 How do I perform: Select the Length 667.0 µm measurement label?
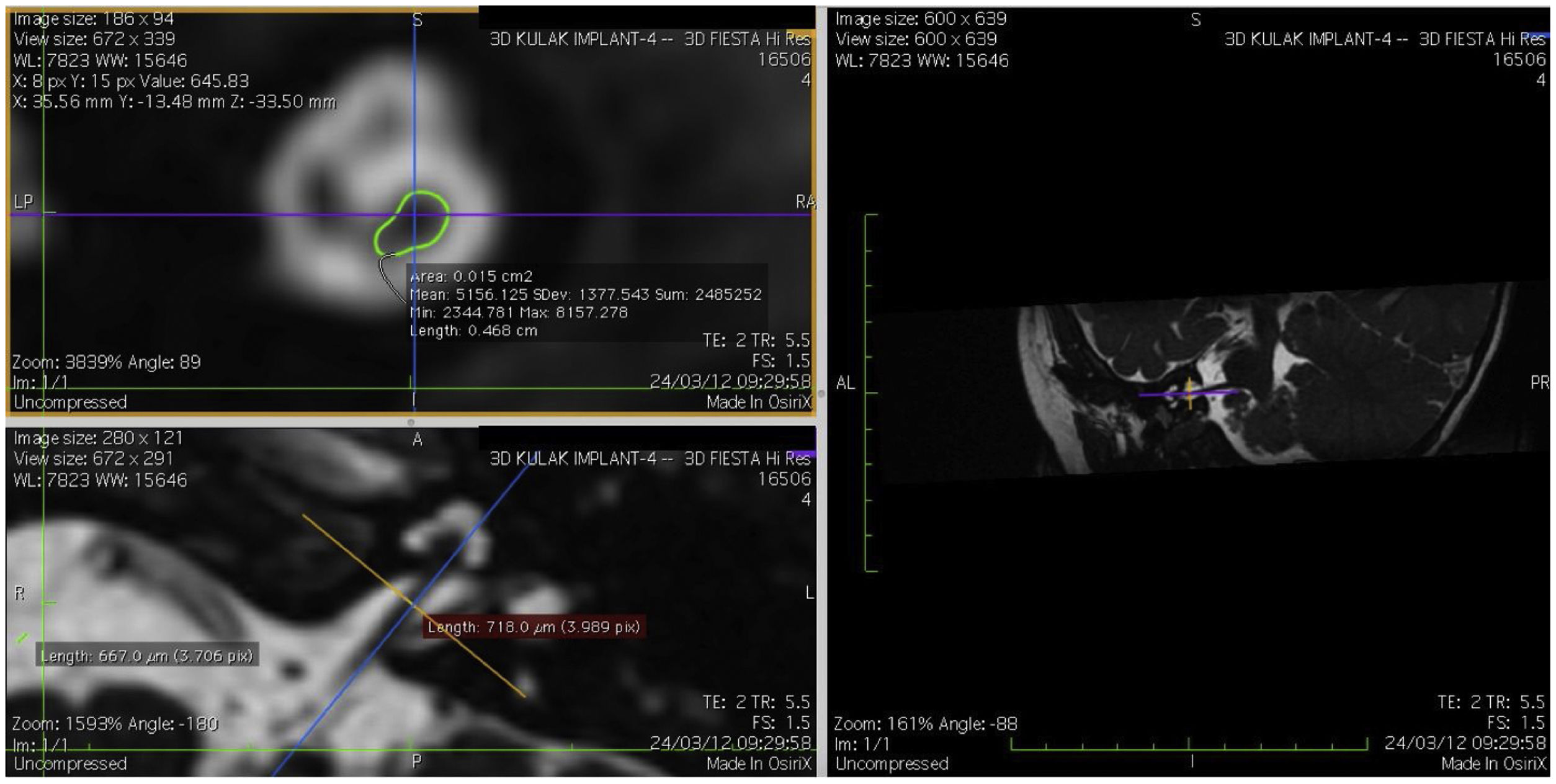point(146,656)
